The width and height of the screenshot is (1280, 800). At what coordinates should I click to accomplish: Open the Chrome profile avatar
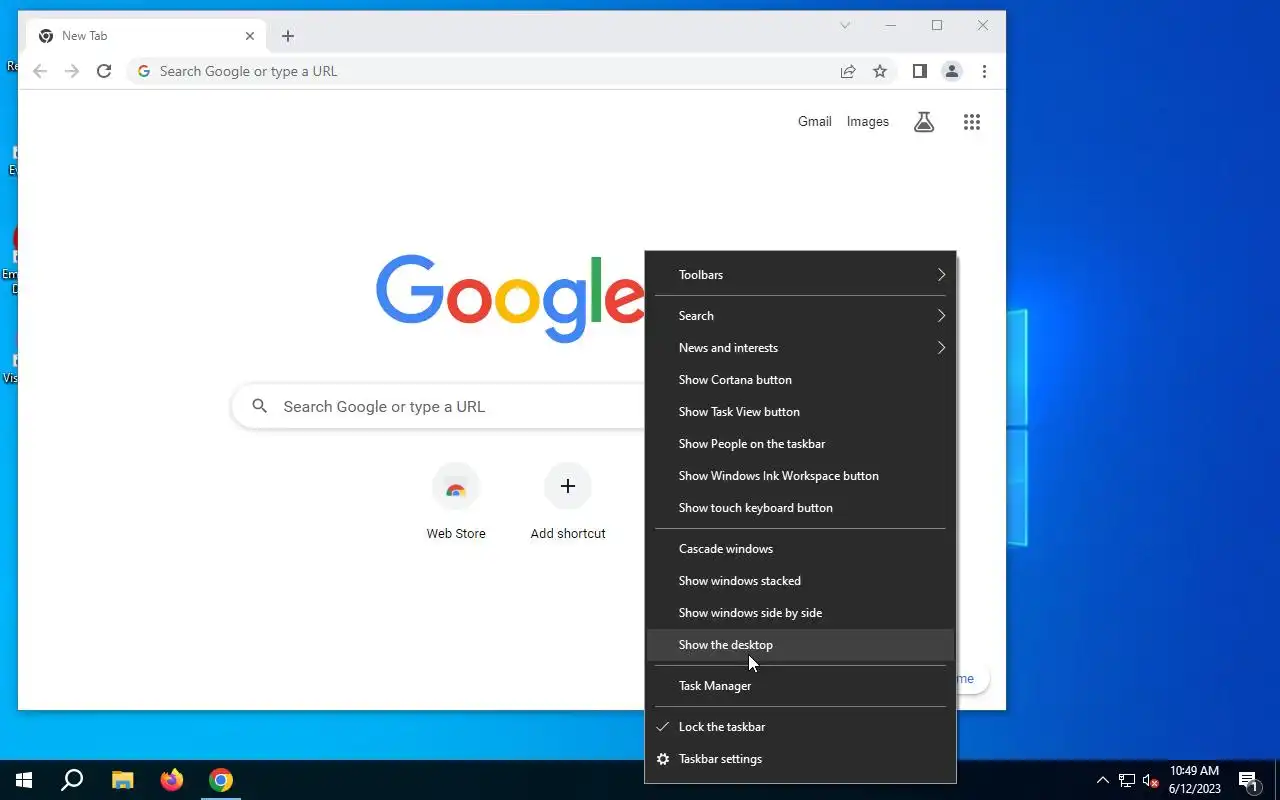(x=952, y=71)
